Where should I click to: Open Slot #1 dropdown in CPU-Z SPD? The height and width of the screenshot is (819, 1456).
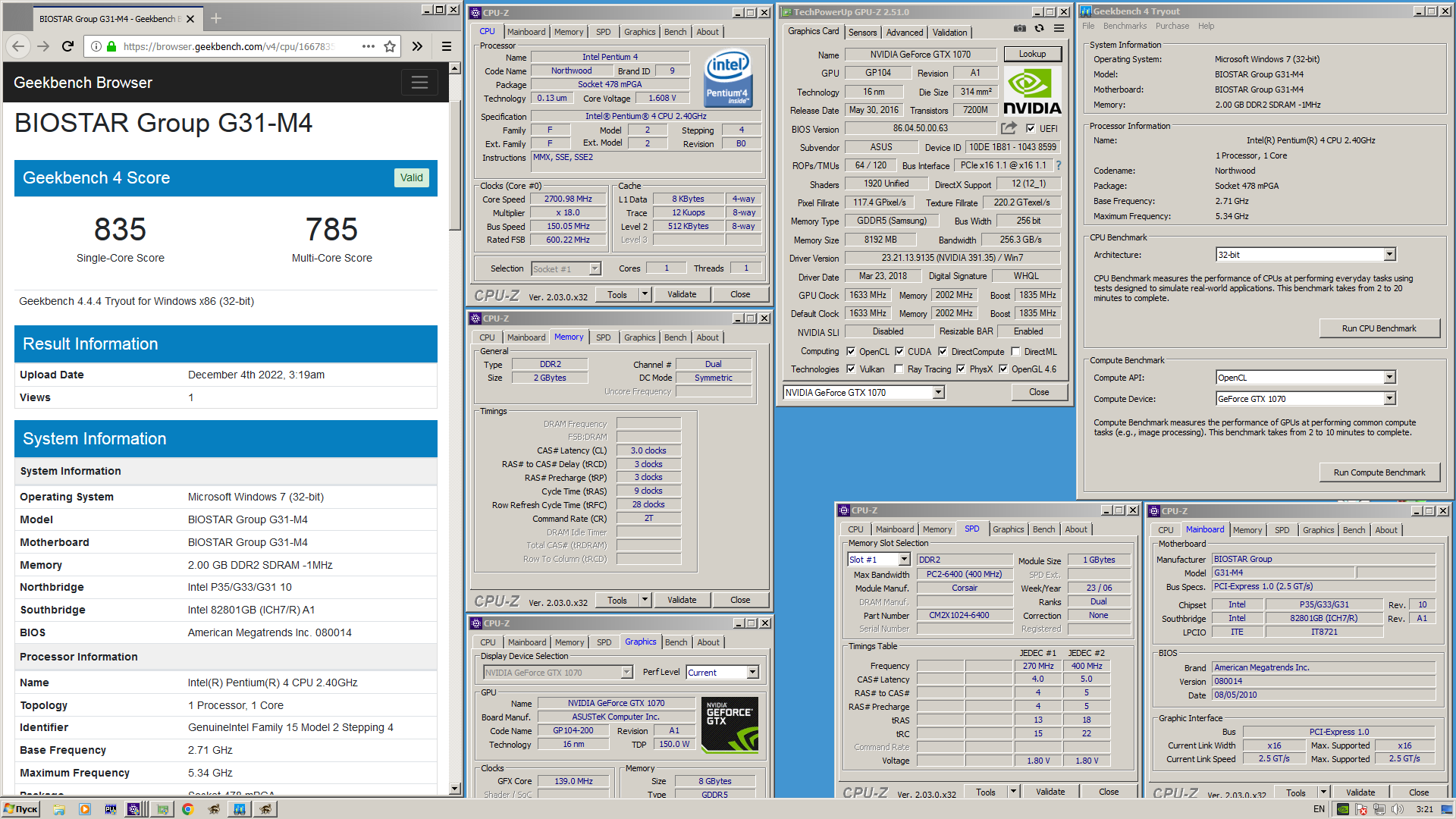904,559
